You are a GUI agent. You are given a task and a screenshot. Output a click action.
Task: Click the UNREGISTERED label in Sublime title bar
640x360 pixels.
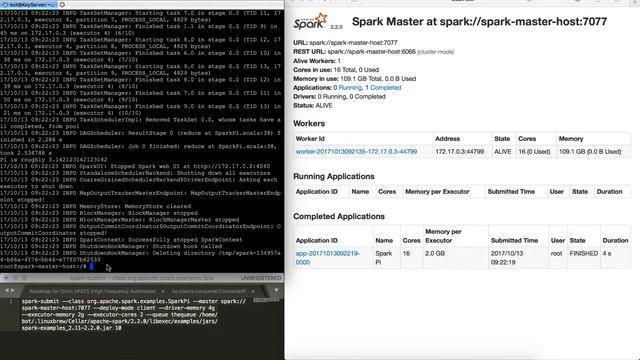pyautogui.click(x=261, y=278)
